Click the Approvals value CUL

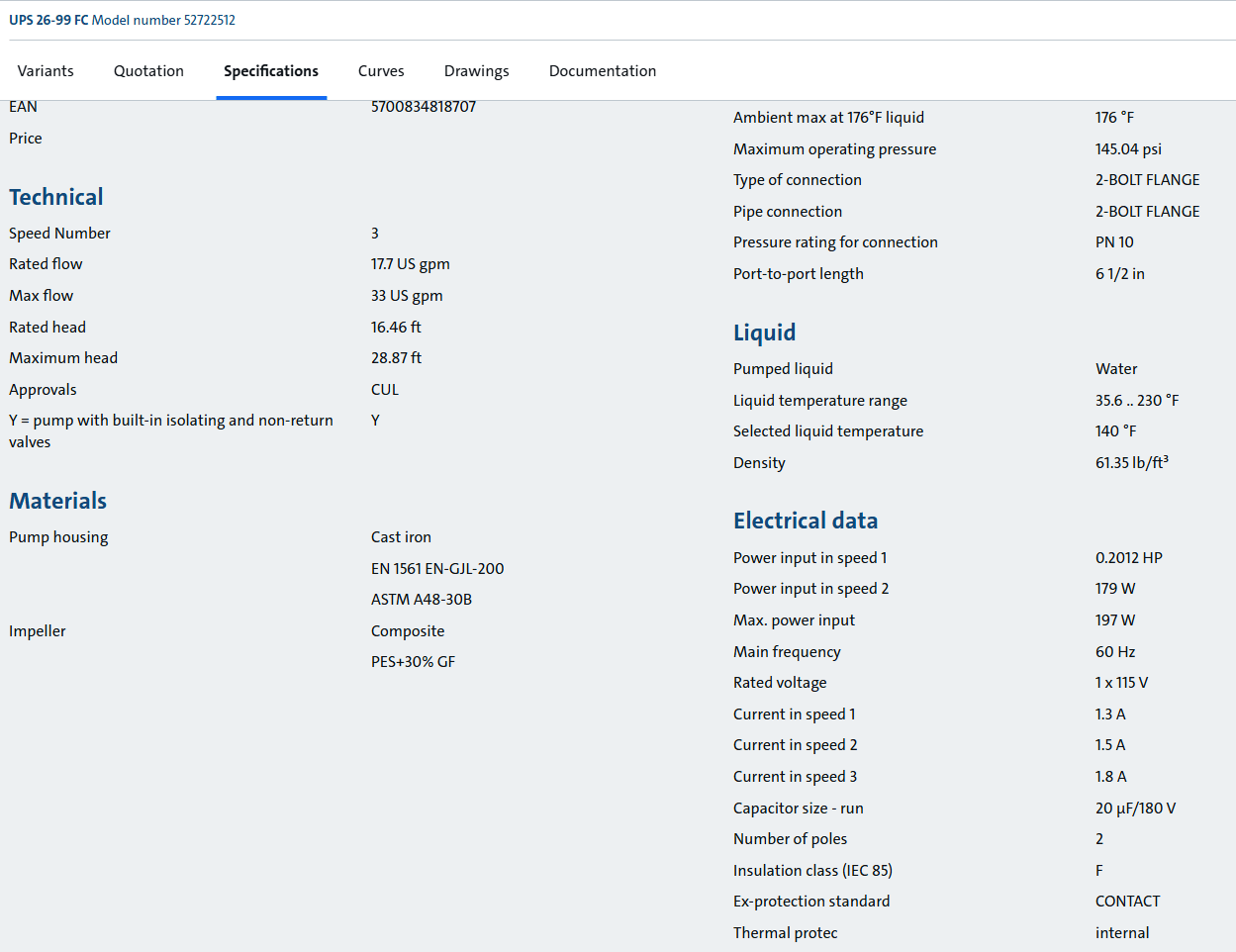(385, 390)
